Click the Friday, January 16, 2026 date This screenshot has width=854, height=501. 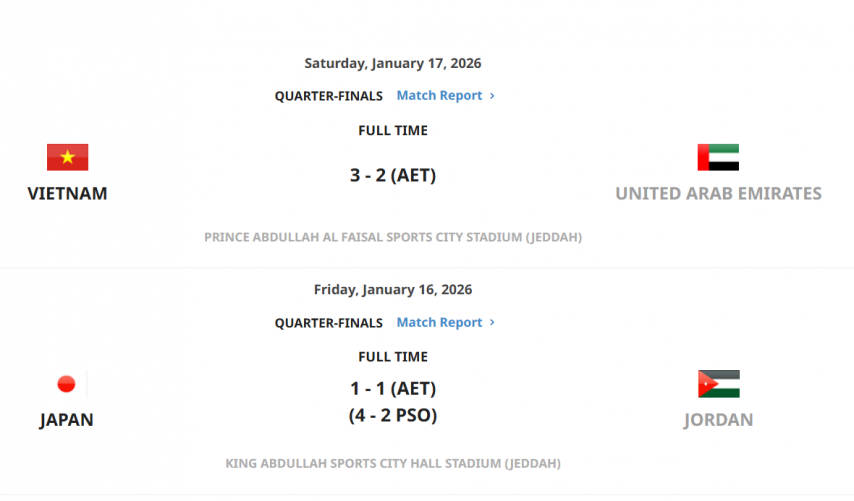click(393, 290)
